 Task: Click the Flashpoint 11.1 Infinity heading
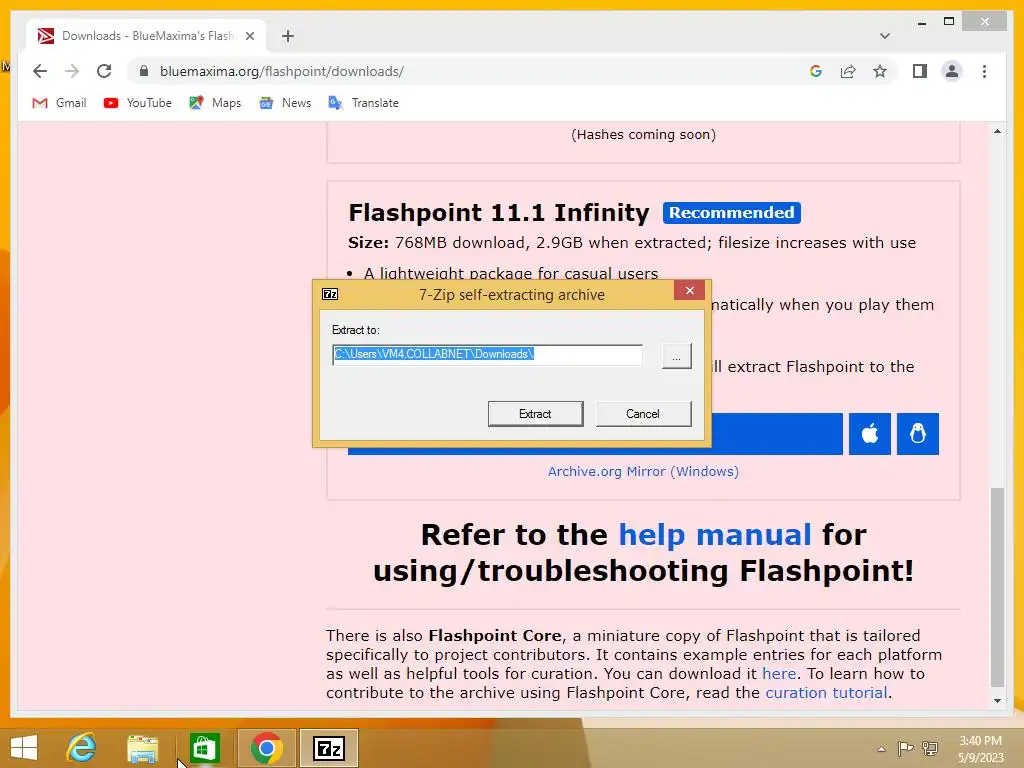click(x=498, y=213)
